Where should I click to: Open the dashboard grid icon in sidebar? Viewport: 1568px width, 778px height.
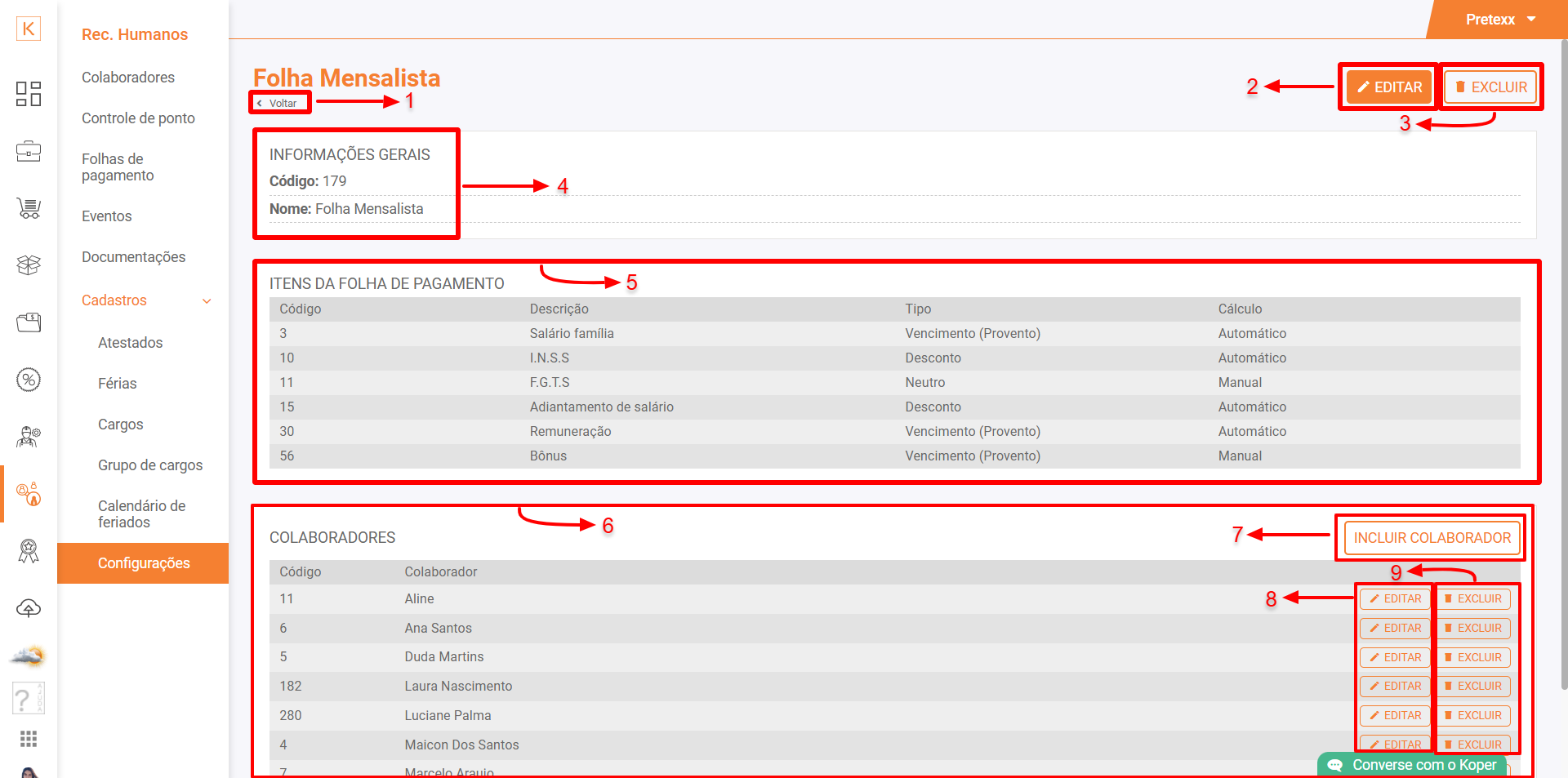click(29, 94)
